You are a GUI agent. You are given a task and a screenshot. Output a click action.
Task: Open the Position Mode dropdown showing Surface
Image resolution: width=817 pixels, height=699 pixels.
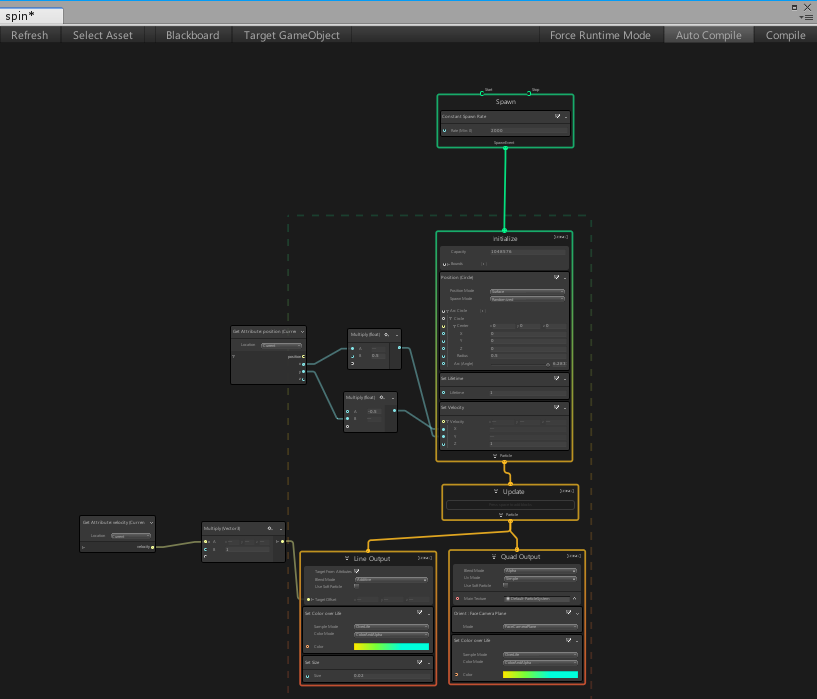tap(527, 291)
